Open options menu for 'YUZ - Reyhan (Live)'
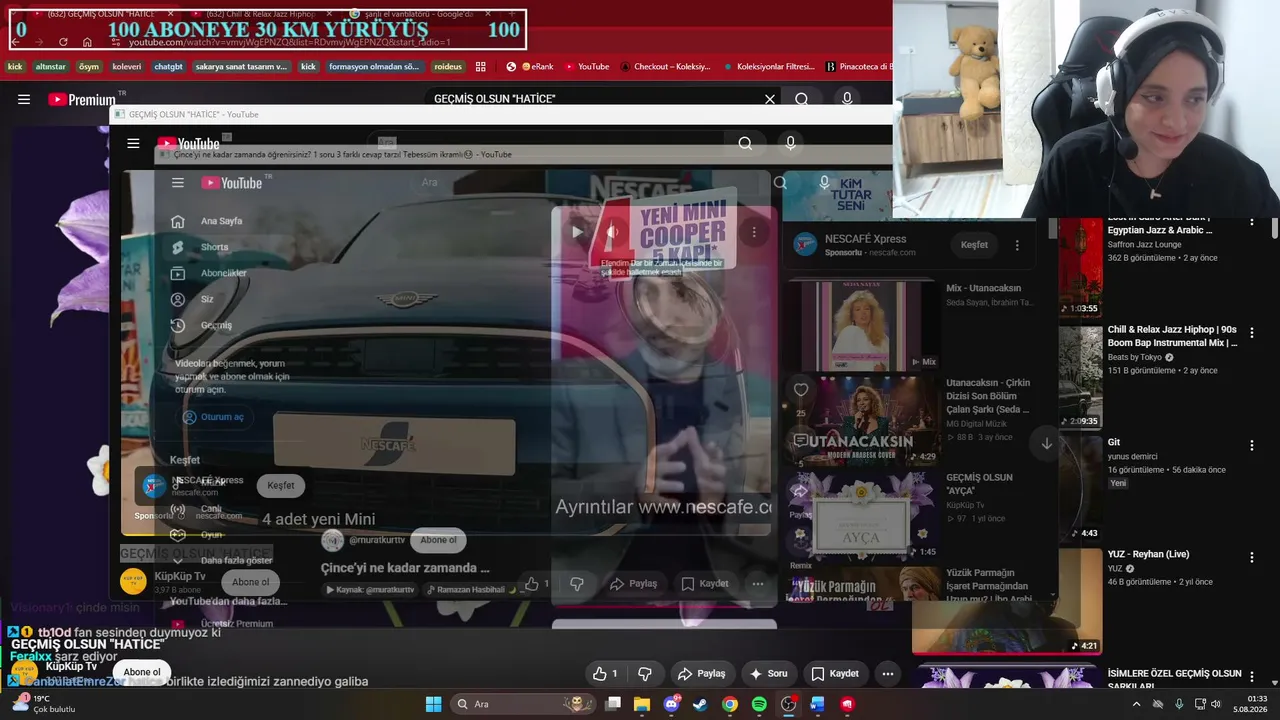 click(1251, 558)
